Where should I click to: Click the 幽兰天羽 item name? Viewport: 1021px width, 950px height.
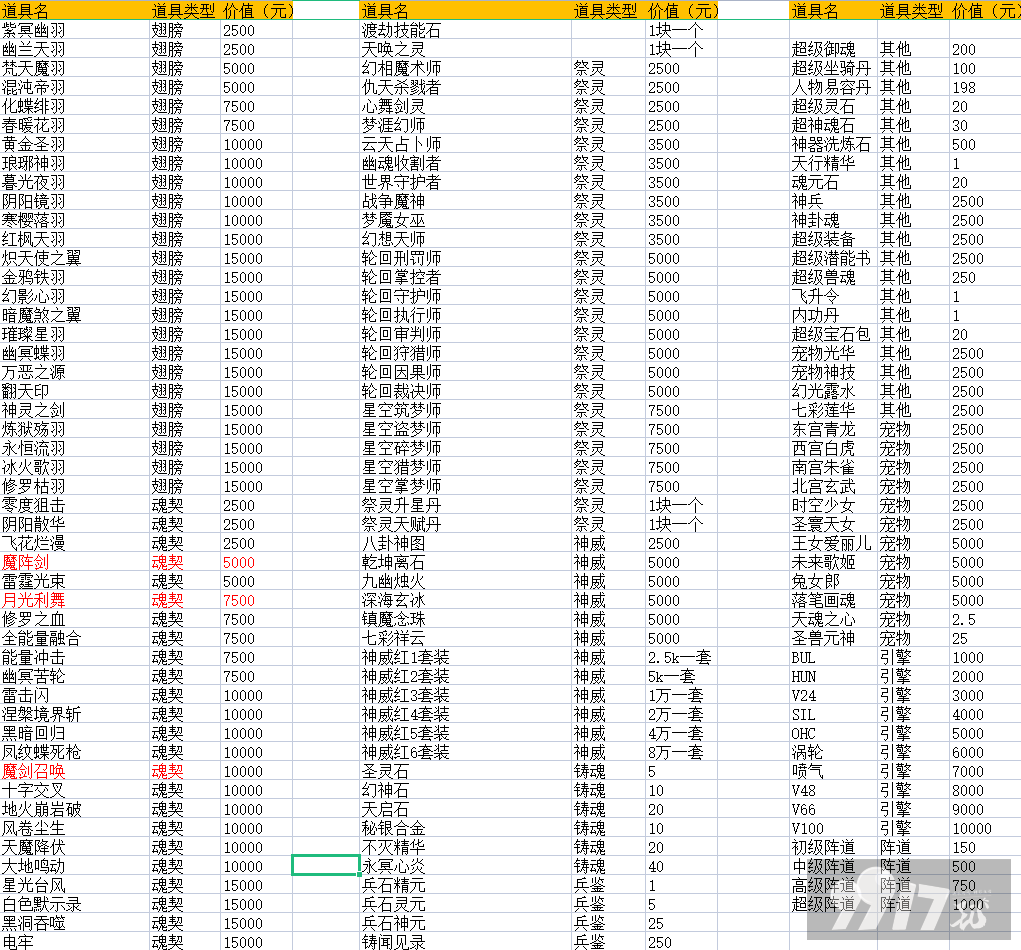tap(34, 49)
